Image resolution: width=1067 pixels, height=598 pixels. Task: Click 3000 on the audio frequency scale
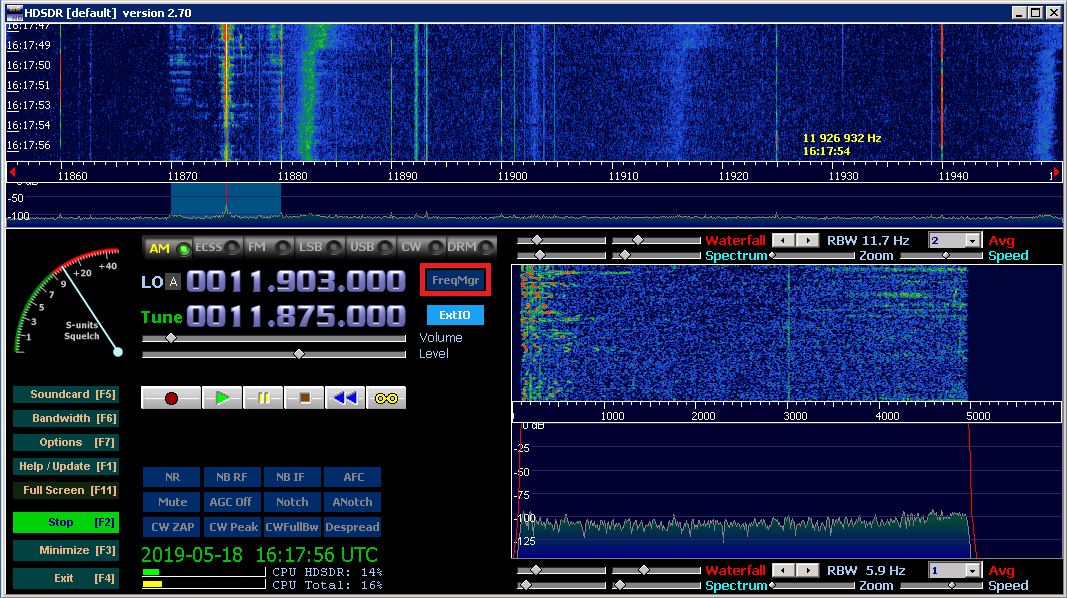795,416
